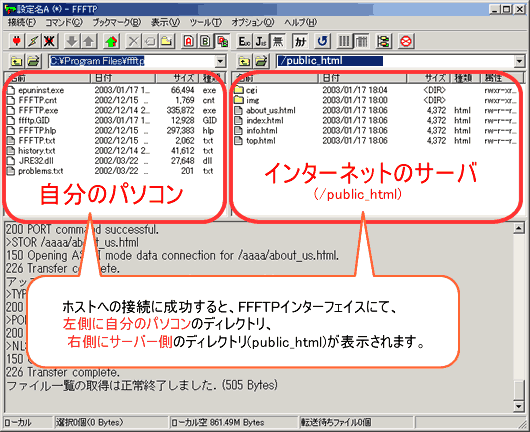Select remote file about_us.html
The width and height of the screenshot is (530, 432).
click(271, 111)
